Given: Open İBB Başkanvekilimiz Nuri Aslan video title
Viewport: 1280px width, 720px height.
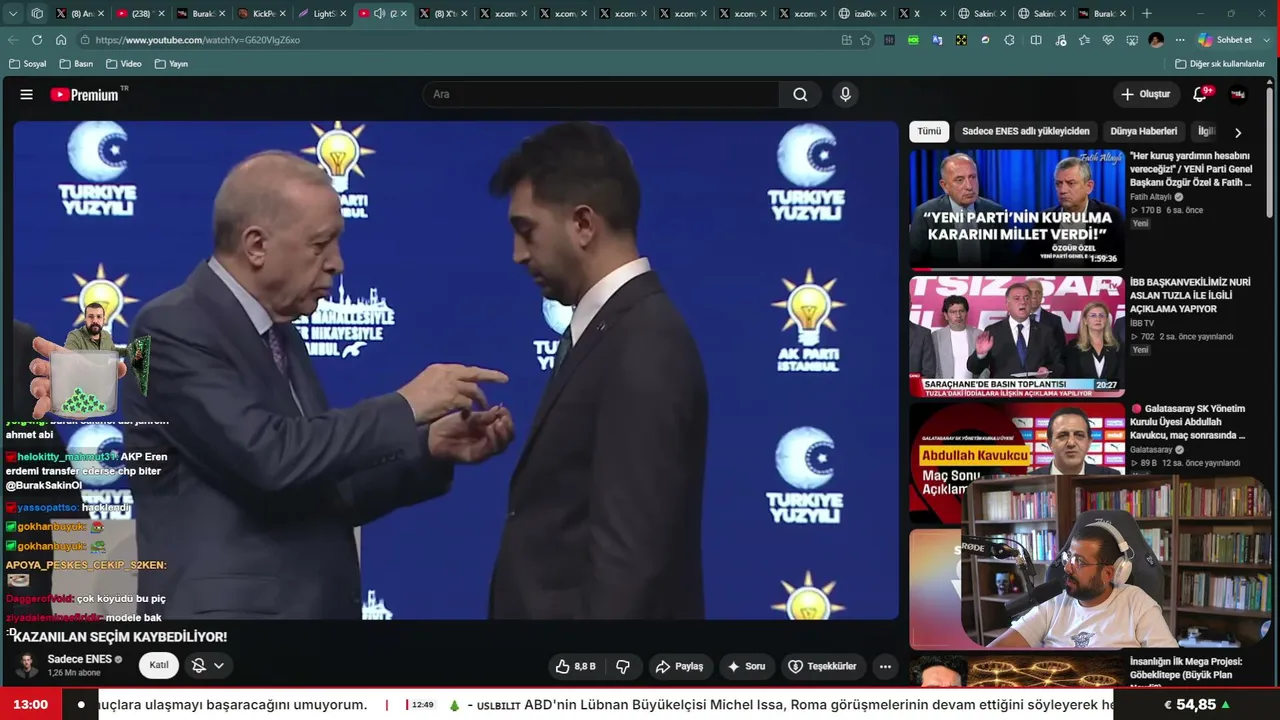Looking at the screenshot, I should 1190,296.
